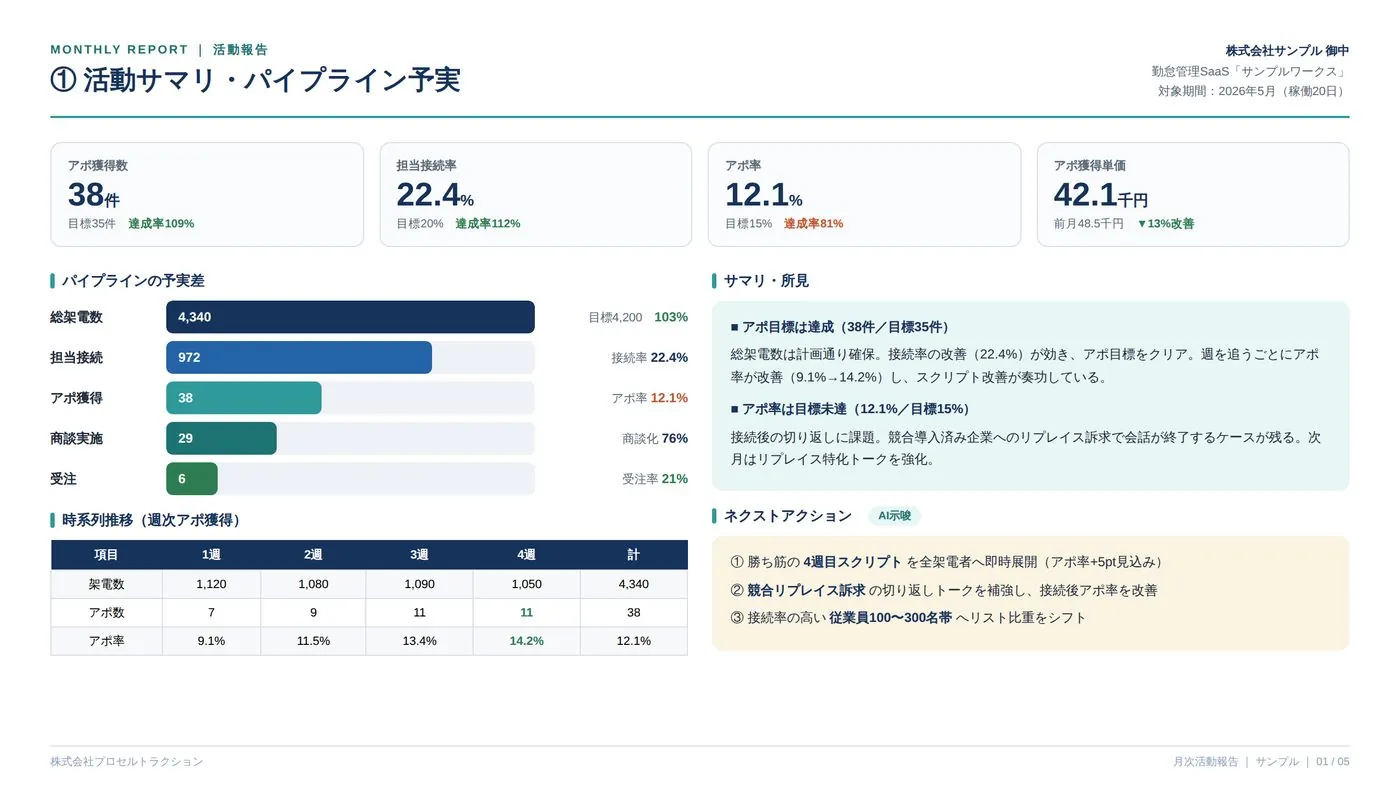1400x787 pixels.
Task: Click the 担当接続 972 bar
Action: pos(299,357)
